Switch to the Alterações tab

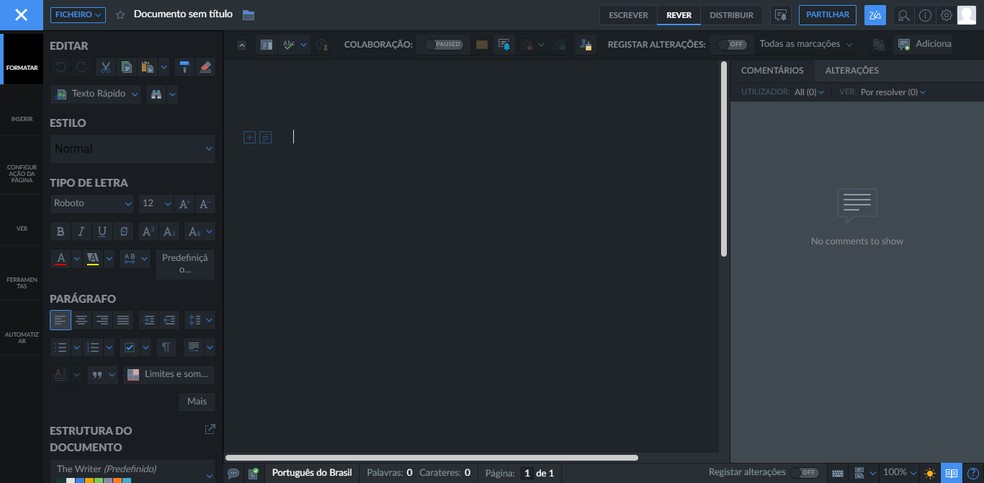click(x=851, y=71)
